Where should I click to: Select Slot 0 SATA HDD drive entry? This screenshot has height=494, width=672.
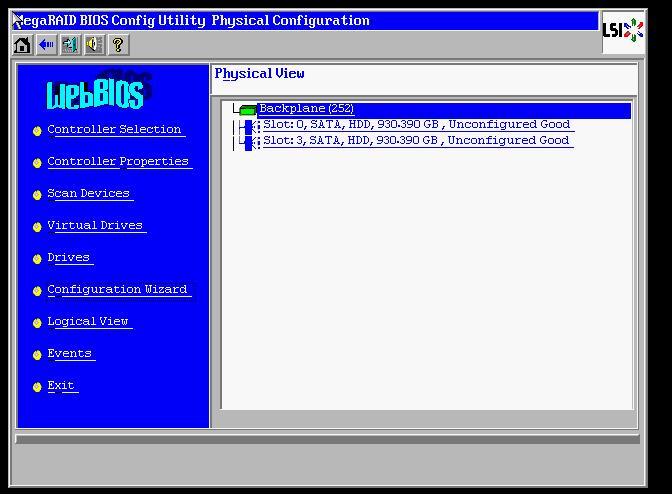[x=417, y=125]
